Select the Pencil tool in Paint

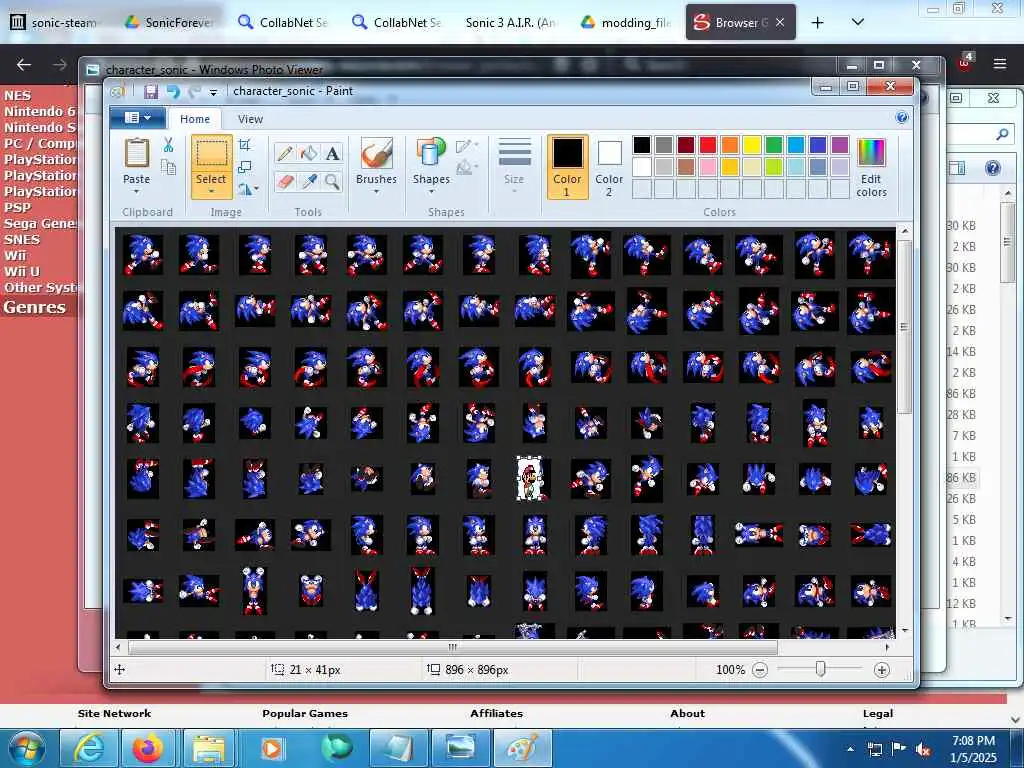(x=285, y=154)
